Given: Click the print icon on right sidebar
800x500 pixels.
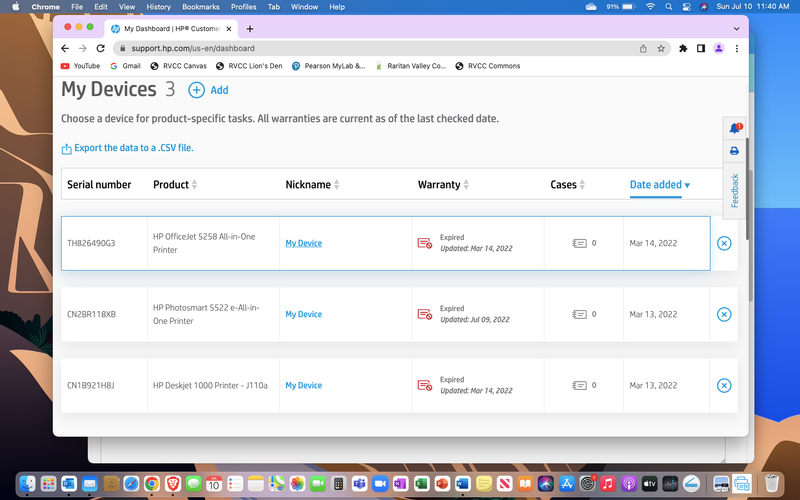Looking at the screenshot, I should 734,151.
